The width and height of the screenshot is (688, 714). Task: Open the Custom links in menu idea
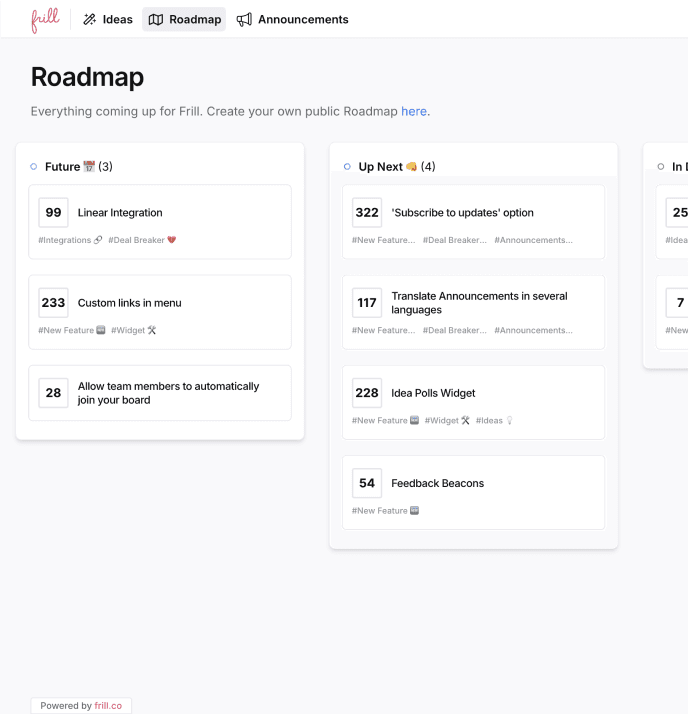tap(129, 303)
